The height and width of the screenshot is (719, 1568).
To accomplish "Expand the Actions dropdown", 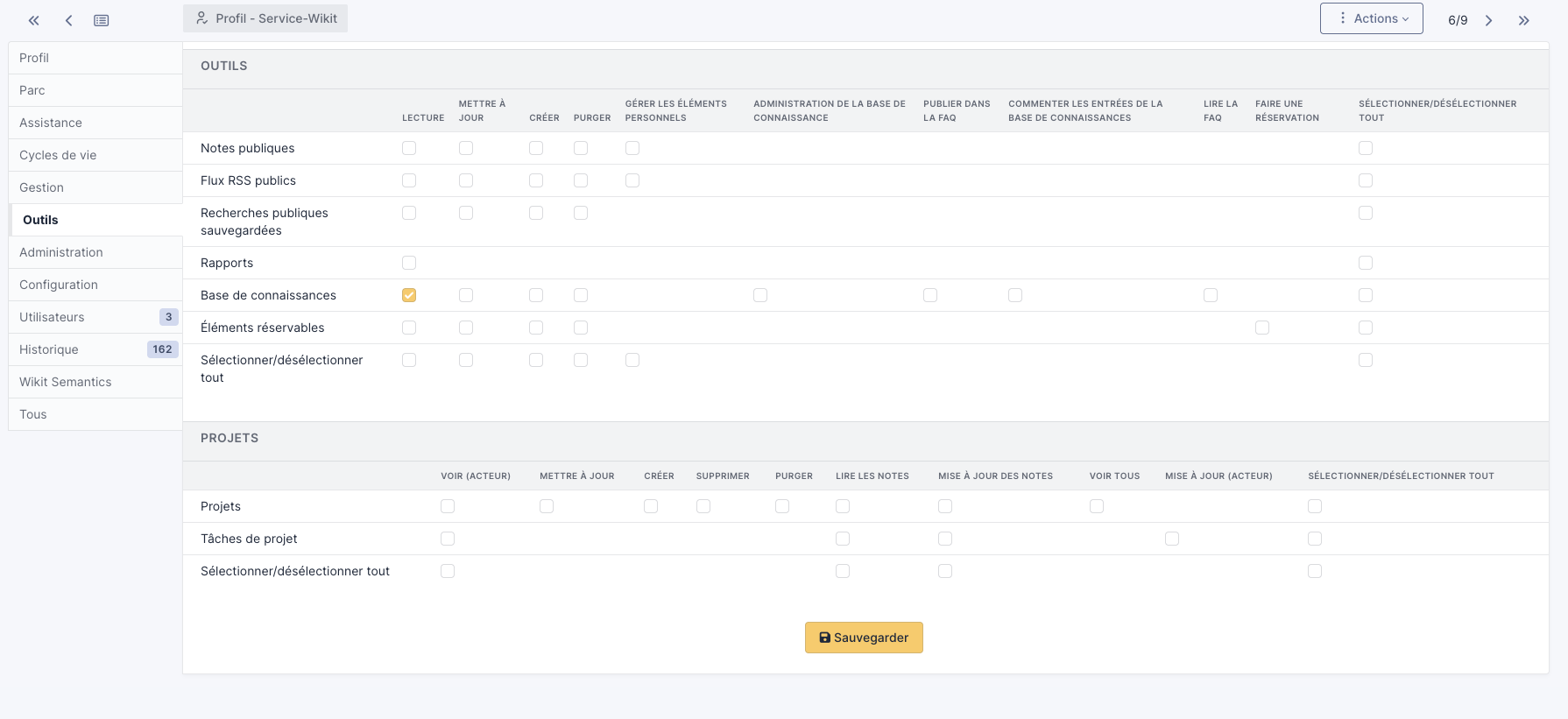I will tap(1371, 18).
